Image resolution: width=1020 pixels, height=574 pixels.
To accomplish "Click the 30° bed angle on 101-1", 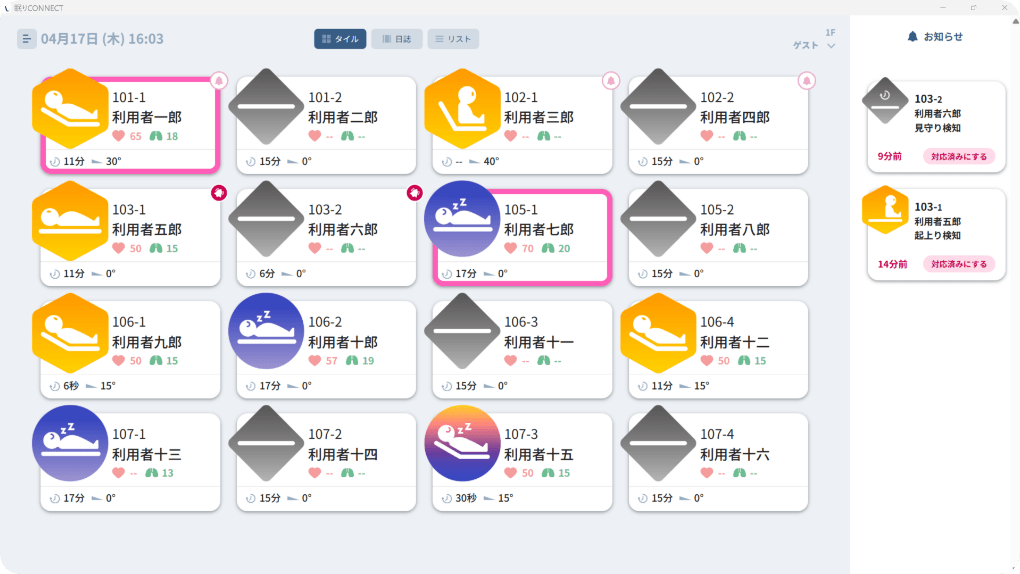I will click(114, 161).
